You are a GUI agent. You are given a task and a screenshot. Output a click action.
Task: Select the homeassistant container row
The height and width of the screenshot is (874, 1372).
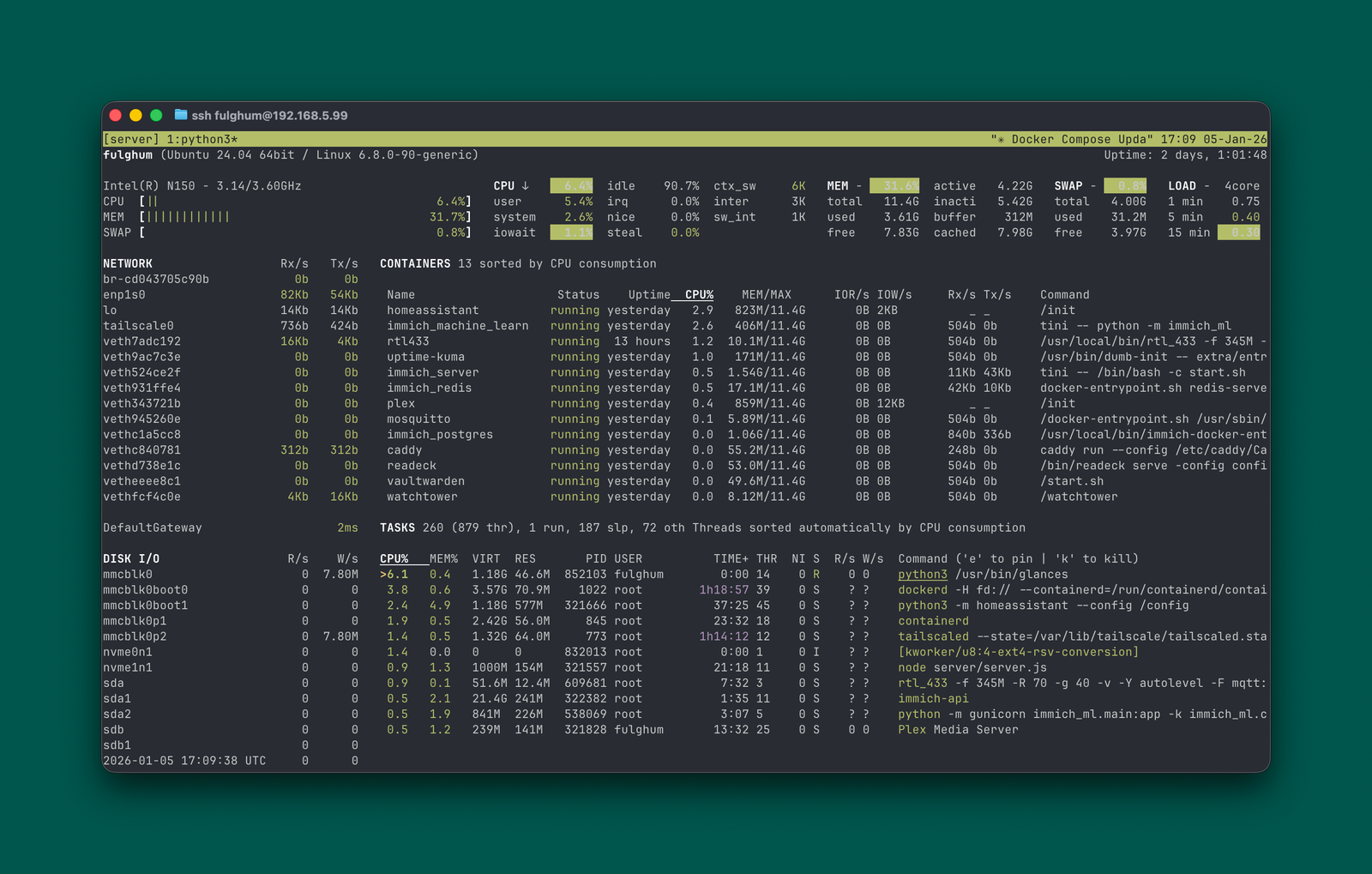pos(433,310)
